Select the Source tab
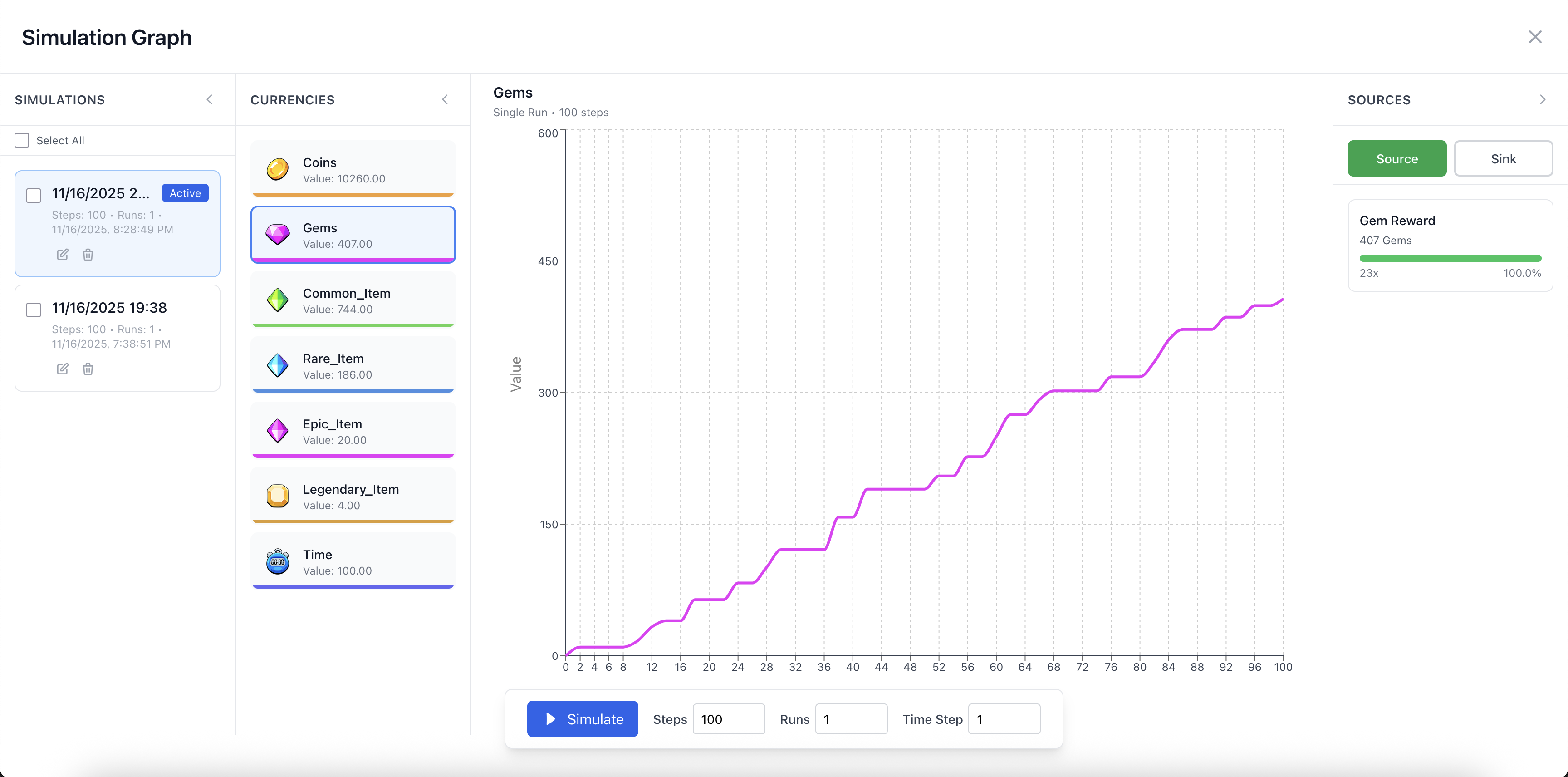This screenshot has width=1568, height=777. pyautogui.click(x=1396, y=159)
